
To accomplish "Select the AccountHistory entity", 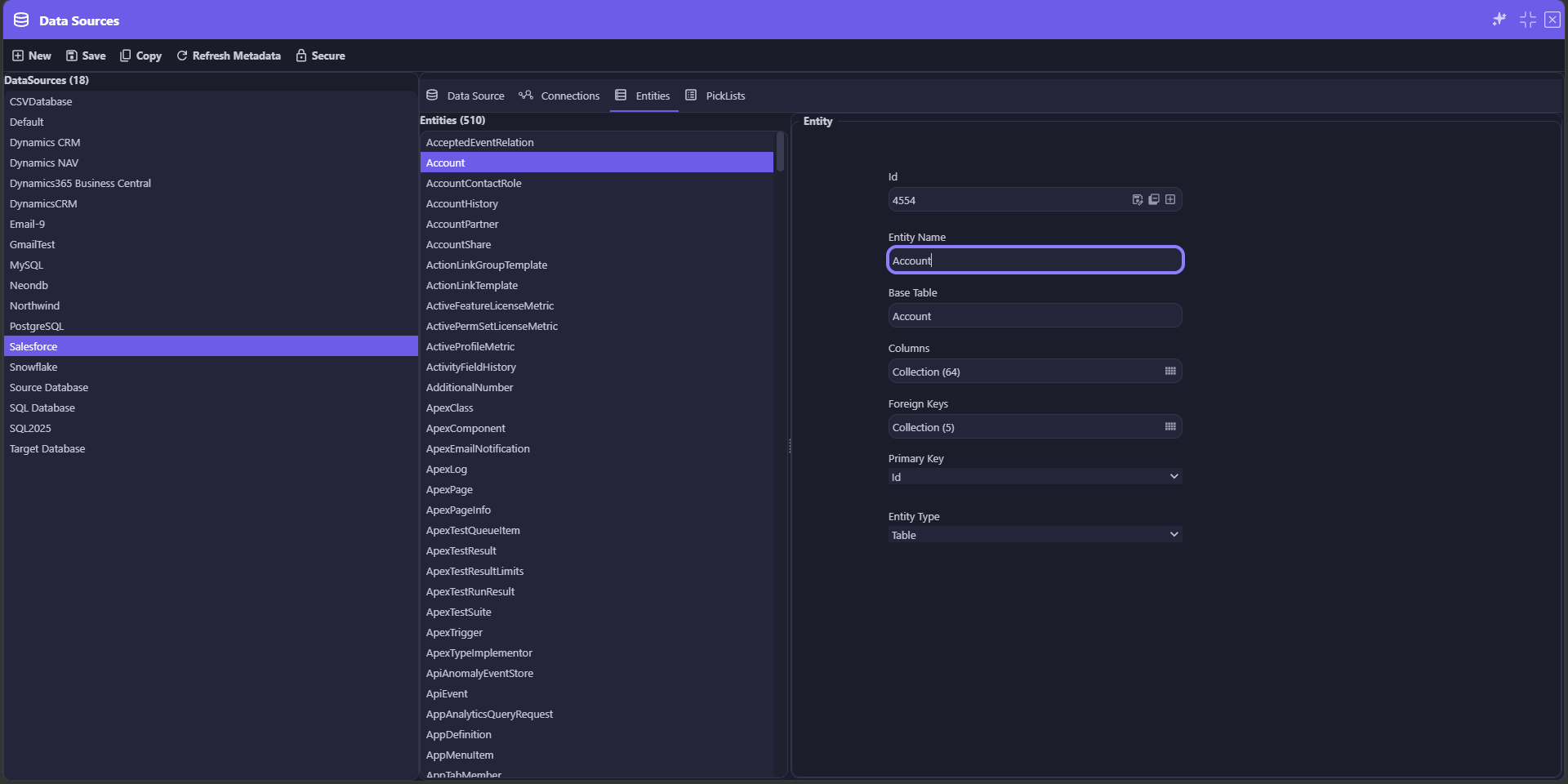I will pos(597,203).
